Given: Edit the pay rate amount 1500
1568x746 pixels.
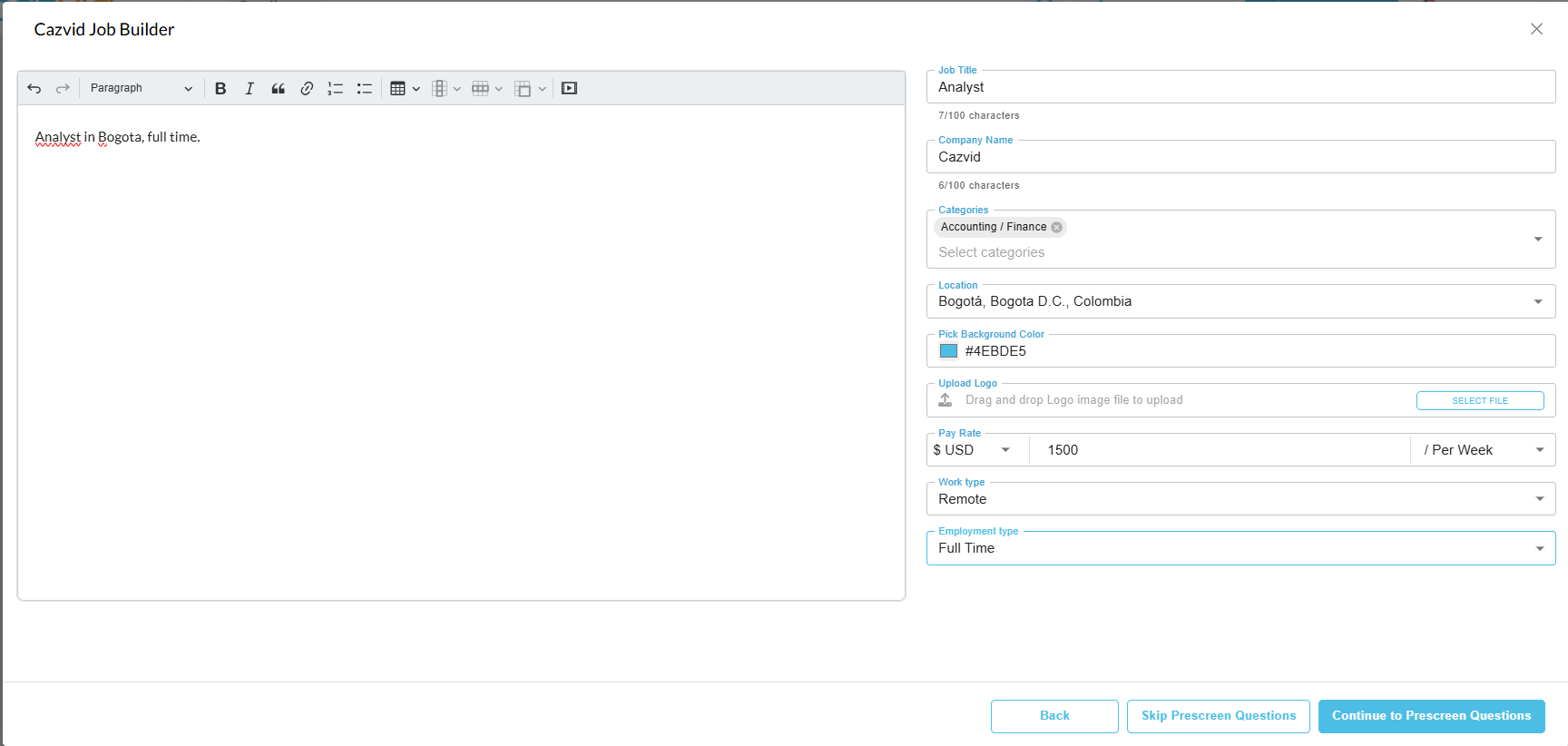Looking at the screenshot, I should coord(1220,450).
